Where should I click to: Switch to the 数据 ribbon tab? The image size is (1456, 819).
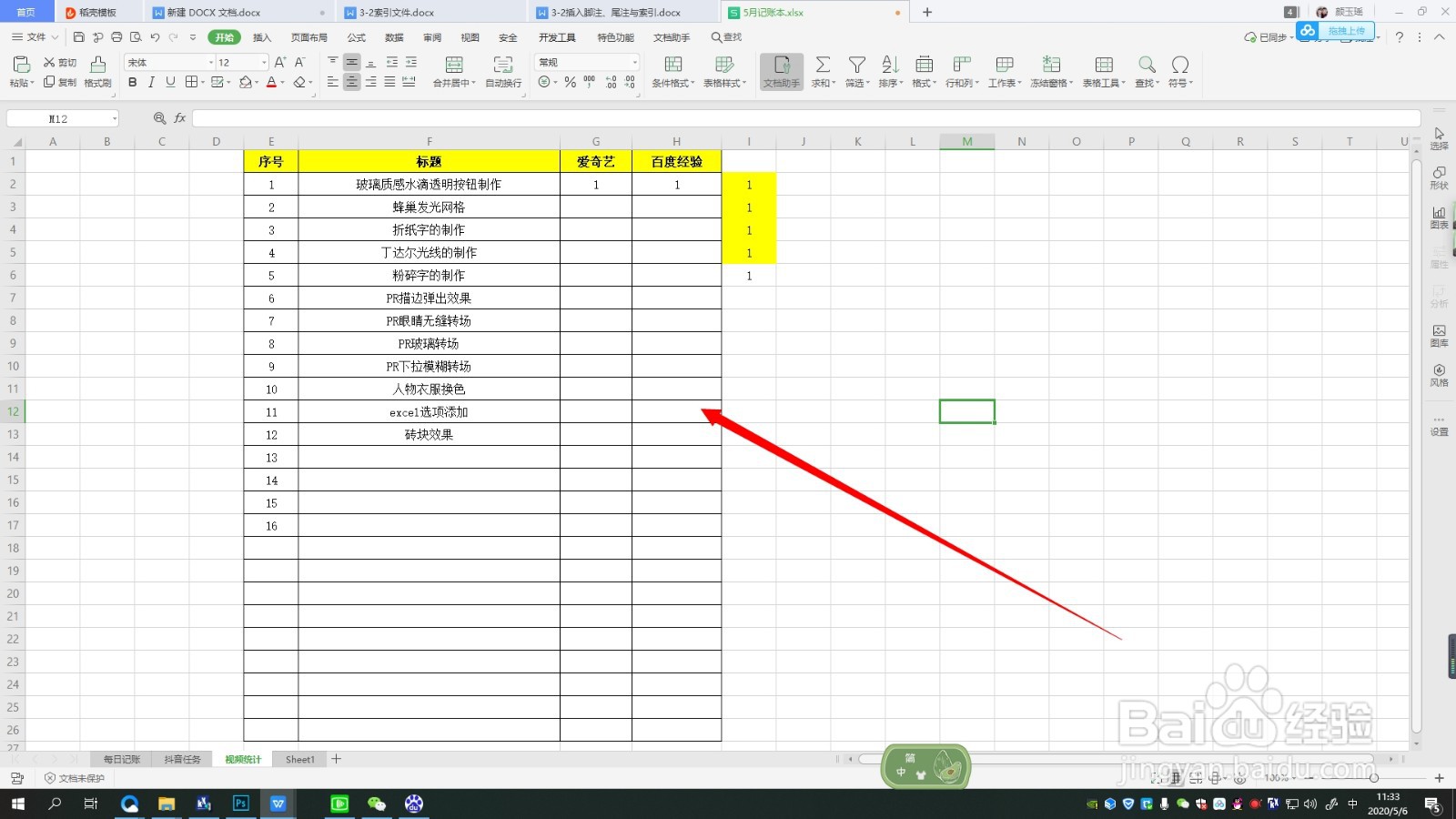tap(393, 37)
